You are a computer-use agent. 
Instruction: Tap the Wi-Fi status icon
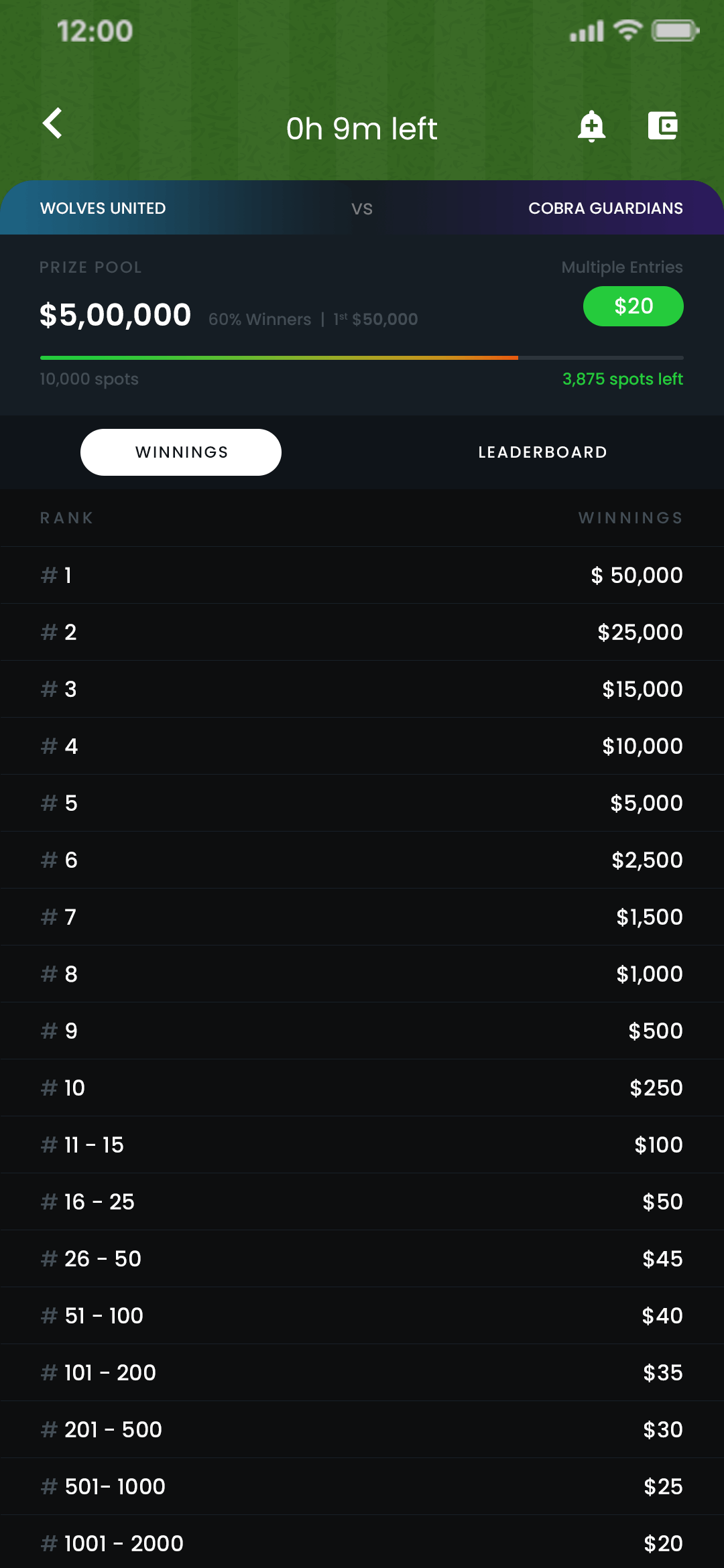[x=628, y=31]
